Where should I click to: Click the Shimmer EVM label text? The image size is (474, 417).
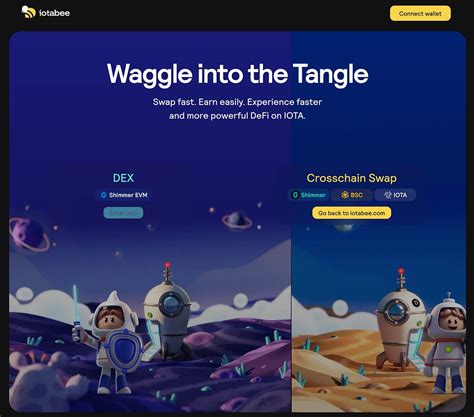(x=128, y=195)
